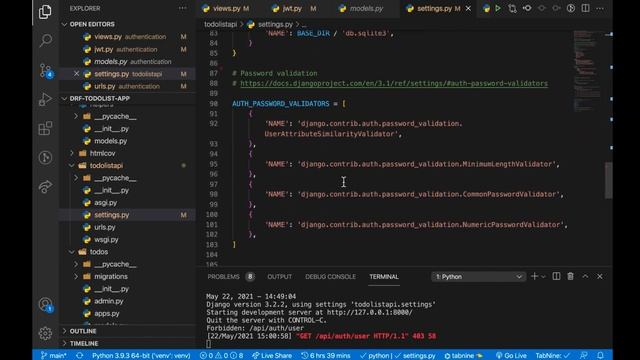
Task: Open the djangoproject password validators link
Action: tap(394, 83)
